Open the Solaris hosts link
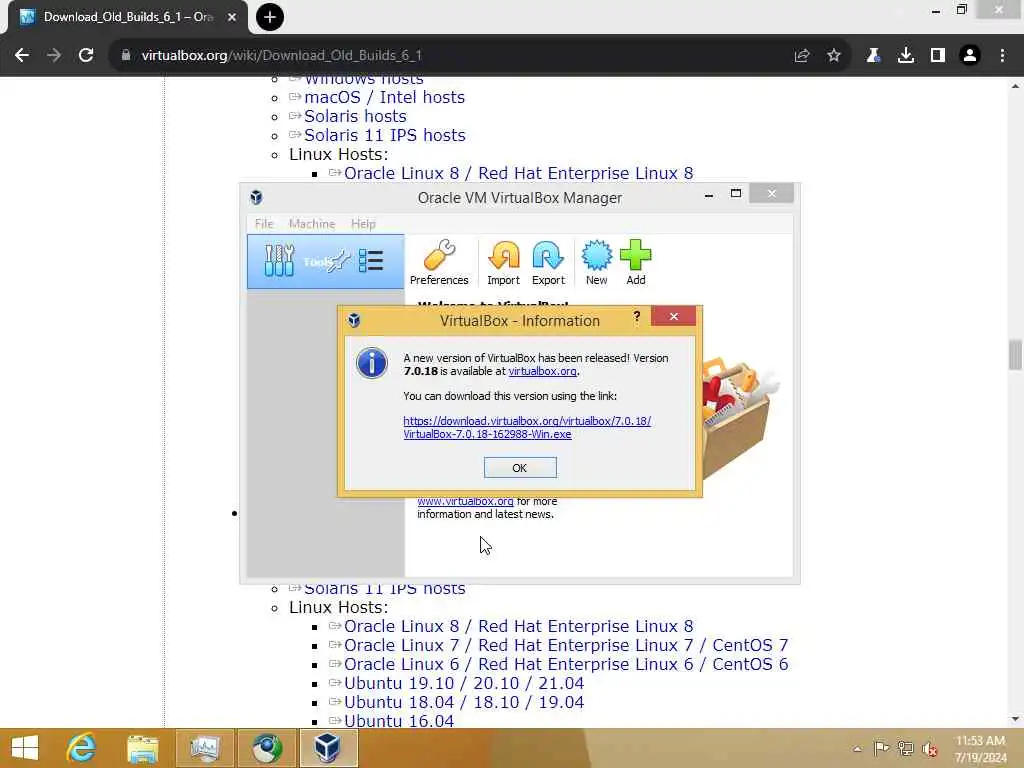Viewport: 1024px width, 768px height. point(355,116)
